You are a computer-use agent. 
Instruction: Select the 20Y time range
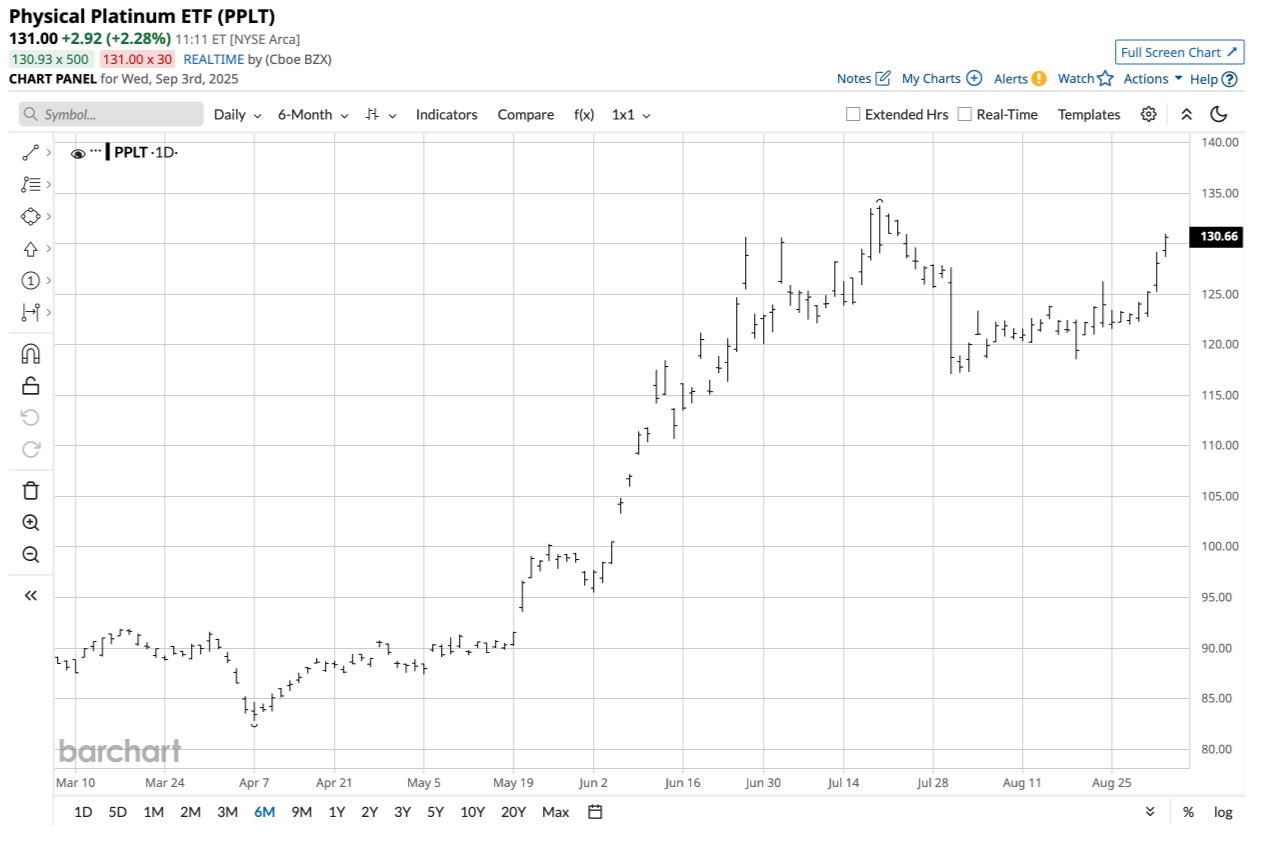pos(513,812)
